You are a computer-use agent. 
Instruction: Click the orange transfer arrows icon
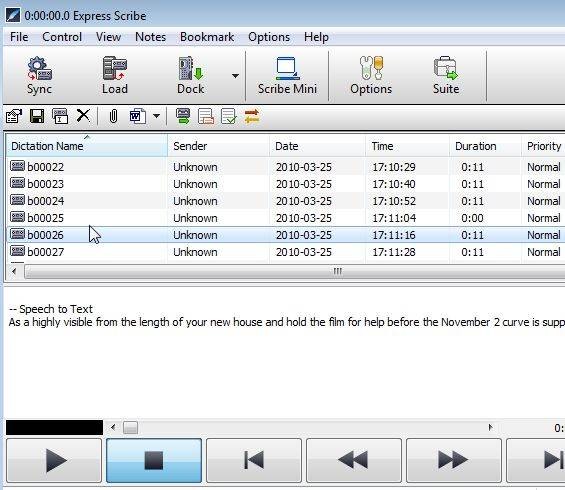[252, 116]
